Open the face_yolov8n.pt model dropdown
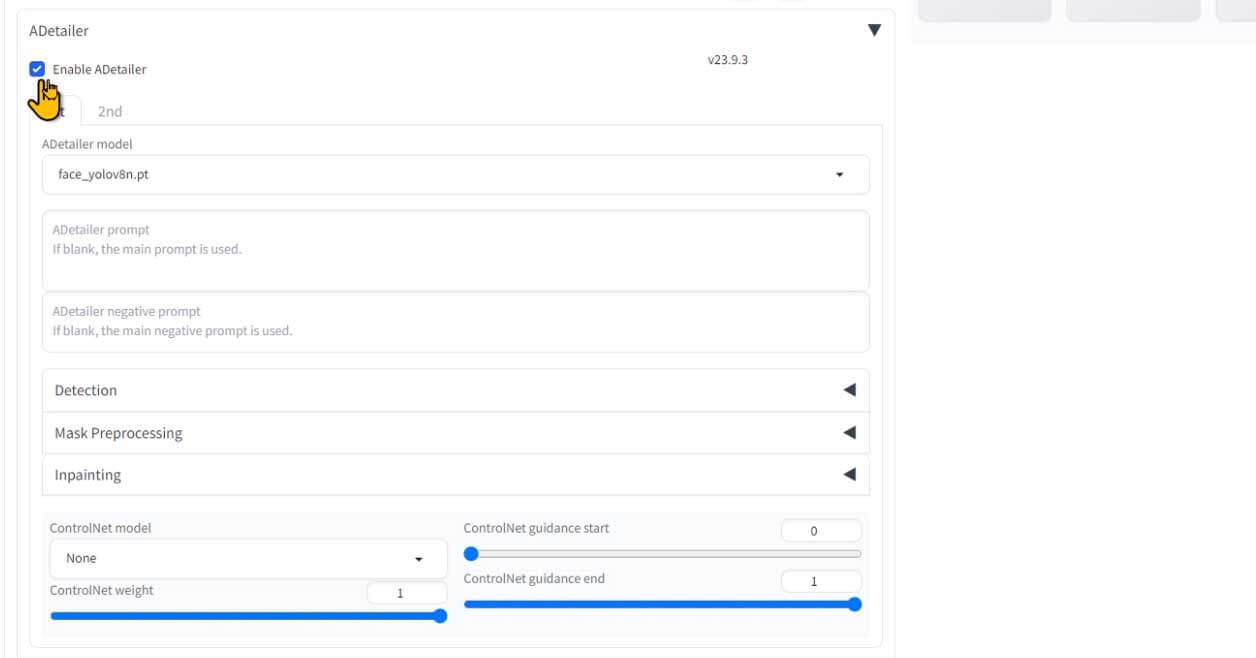Image resolution: width=1256 pixels, height=658 pixels. 440,175
